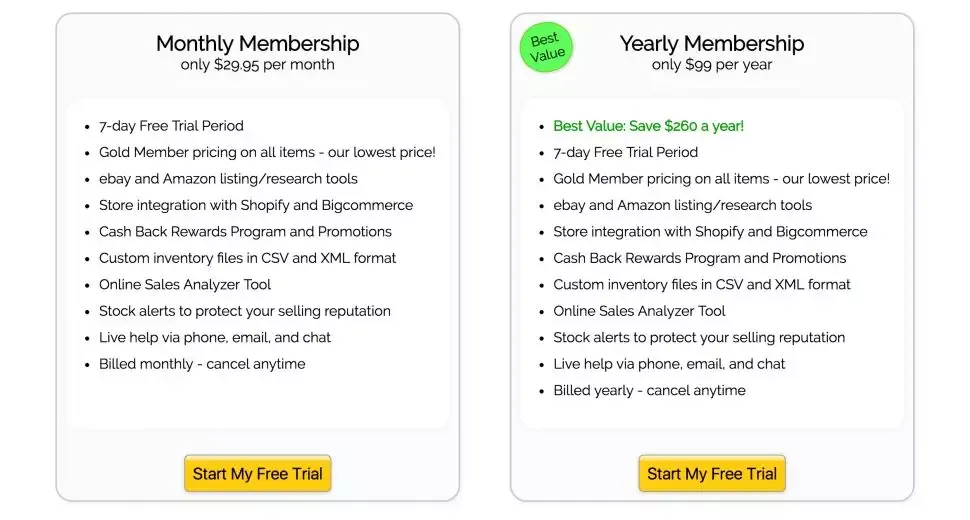This screenshot has width=970, height=520.
Task: Click monthly 'Online Sales Analyzer Tool' item
Action: point(185,285)
